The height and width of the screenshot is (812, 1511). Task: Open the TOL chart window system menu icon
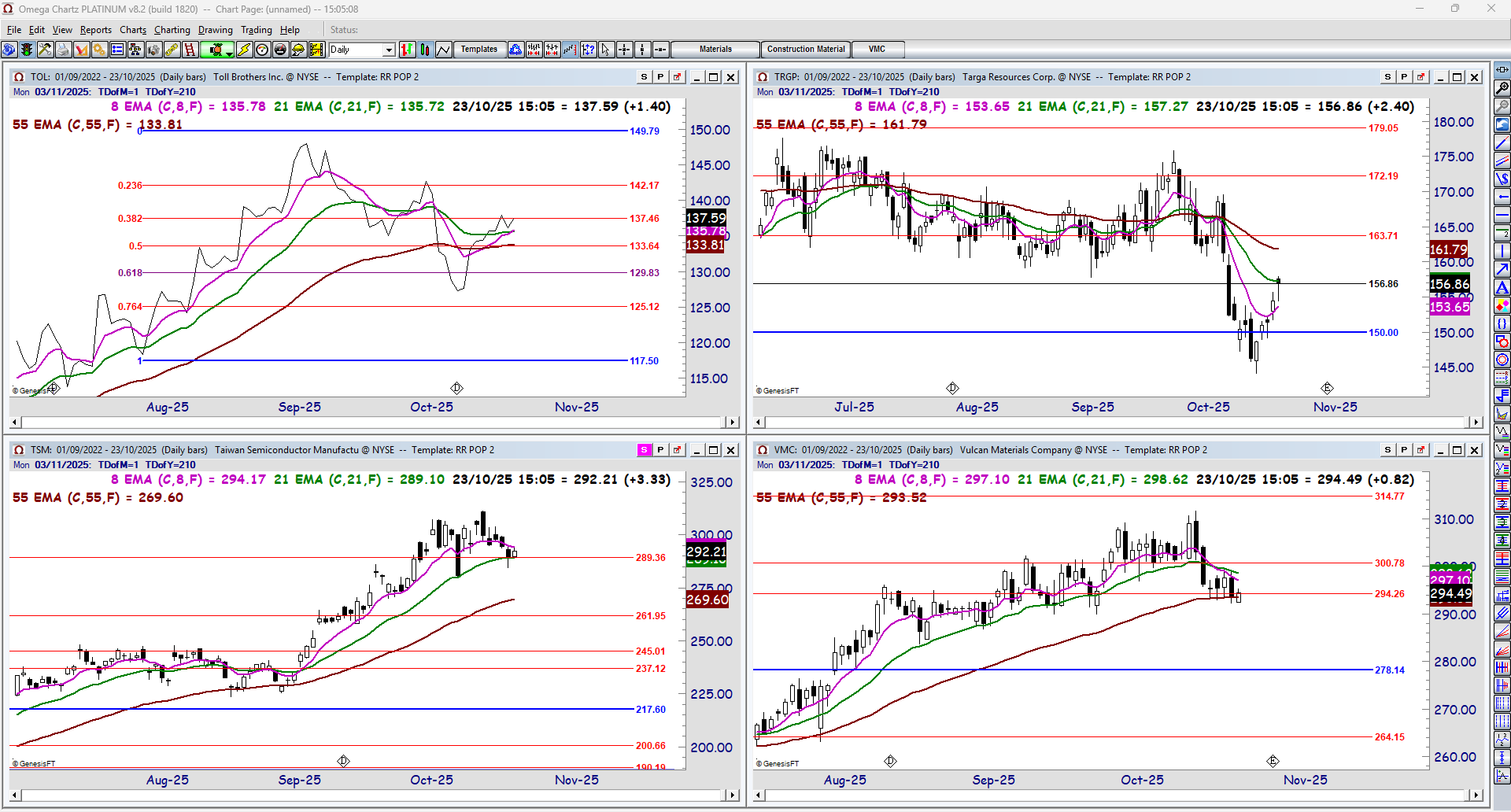point(19,77)
